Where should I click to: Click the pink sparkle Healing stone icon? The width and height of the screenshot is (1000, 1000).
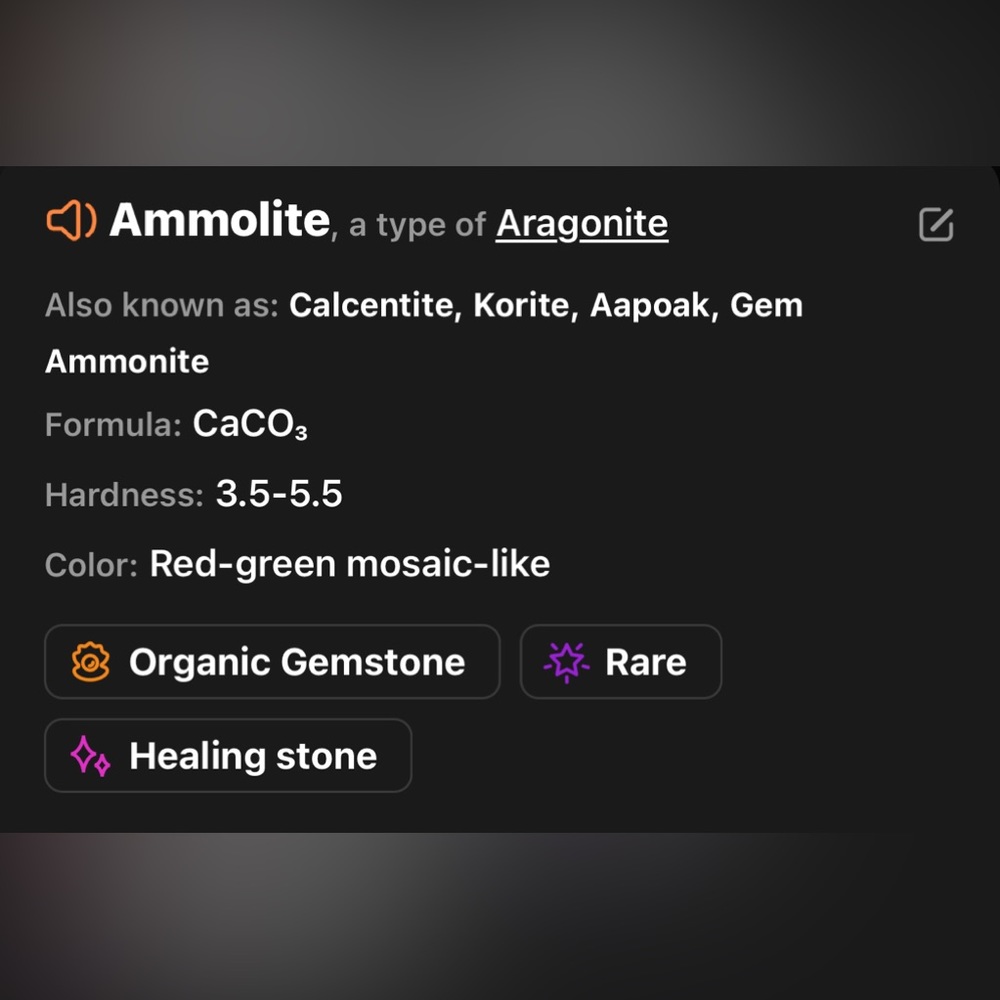(x=90, y=756)
